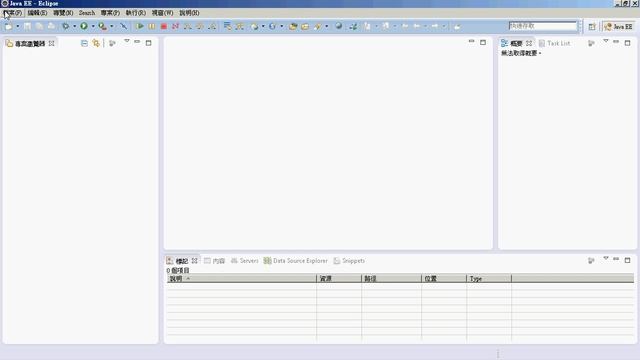
Task: Click the Drop to Frame icon
Action: (x=227, y=27)
